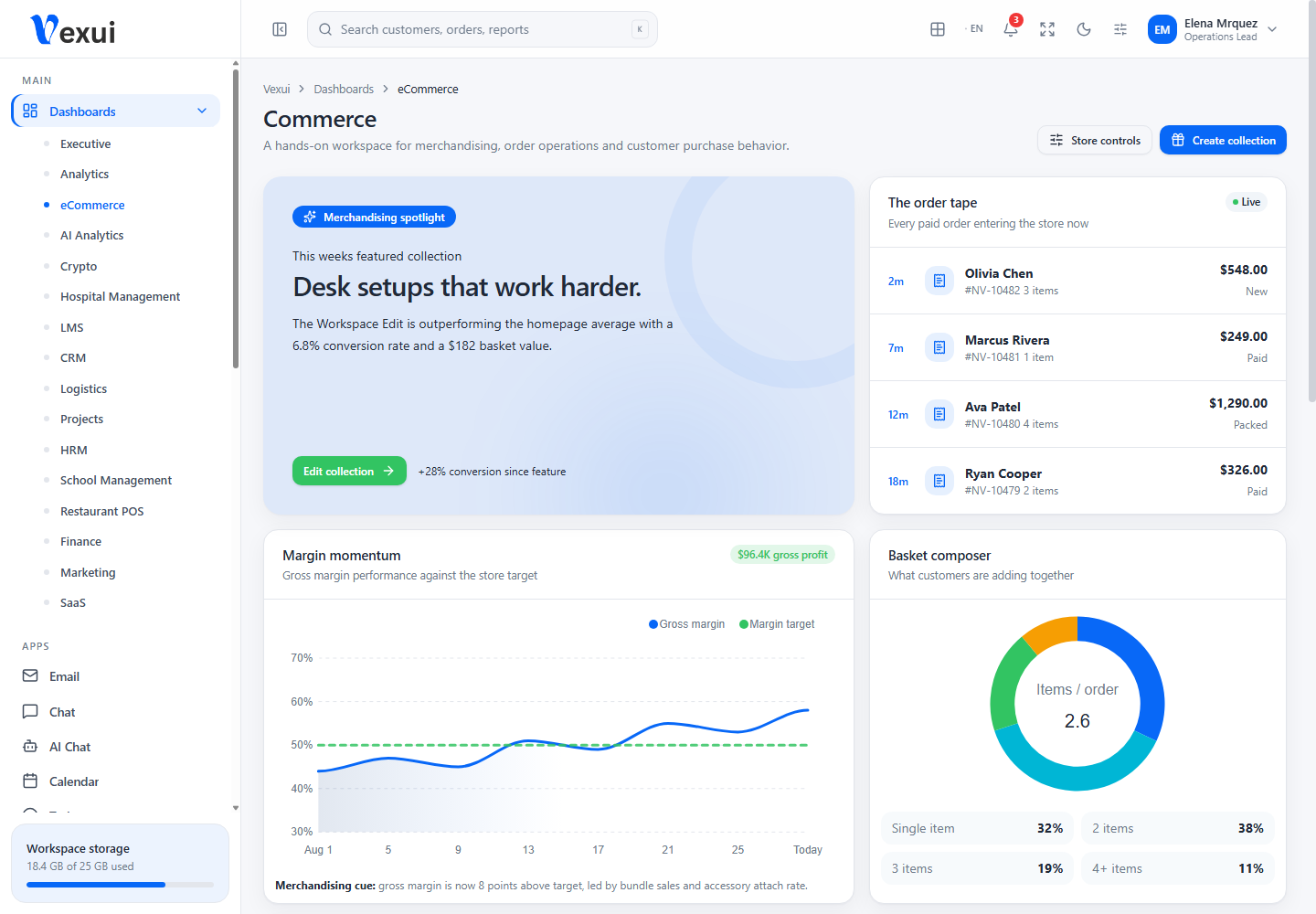Viewport: 1316px width, 914px height.
Task: Click the Calendar icon in Apps
Action: point(30,781)
